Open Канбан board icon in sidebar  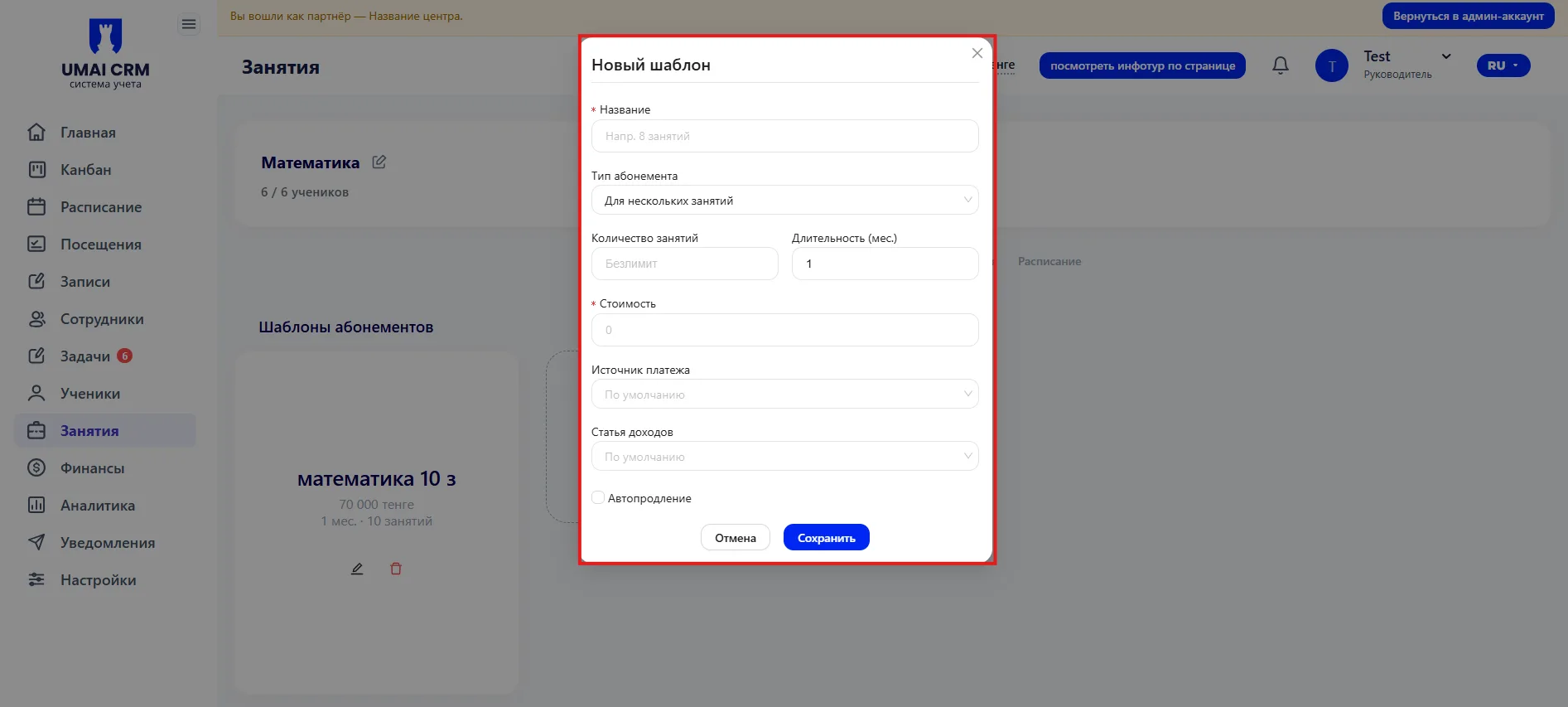pos(36,170)
